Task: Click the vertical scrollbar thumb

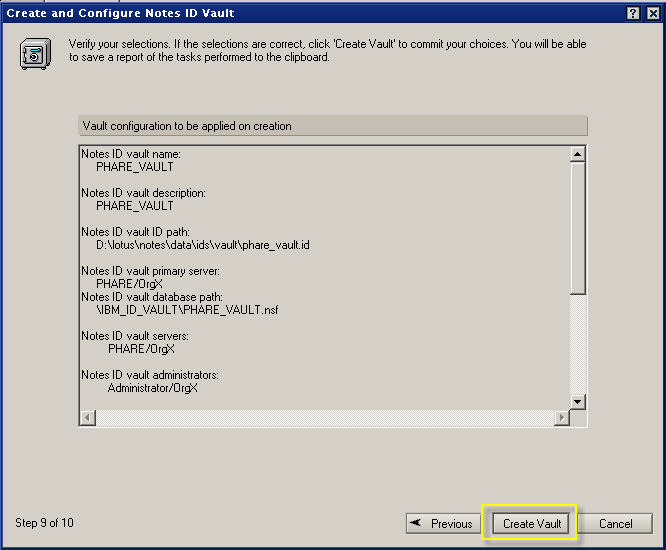Action: click(x=577, y=228)
